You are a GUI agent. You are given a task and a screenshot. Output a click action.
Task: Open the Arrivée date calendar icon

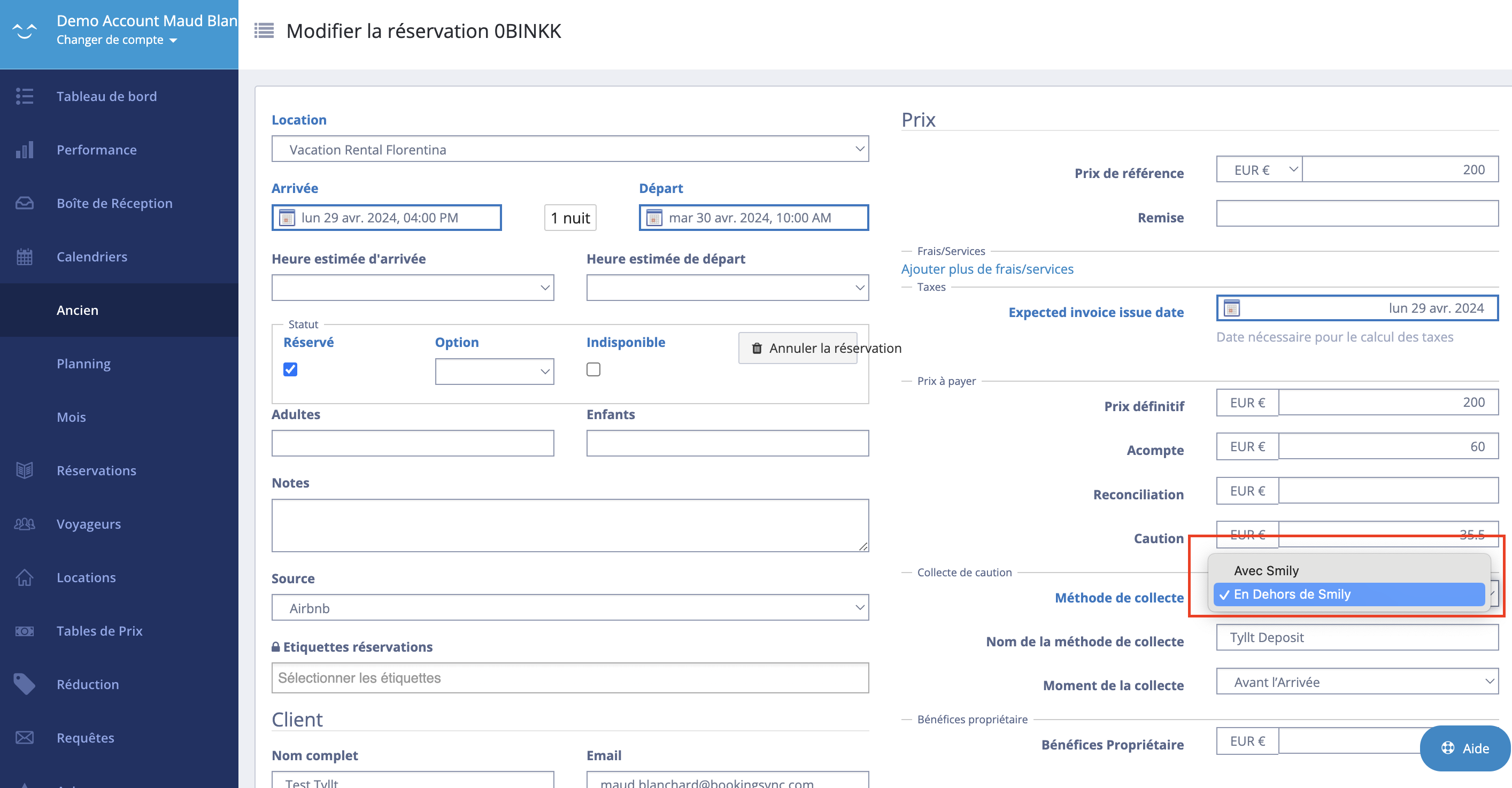[287, 218]
